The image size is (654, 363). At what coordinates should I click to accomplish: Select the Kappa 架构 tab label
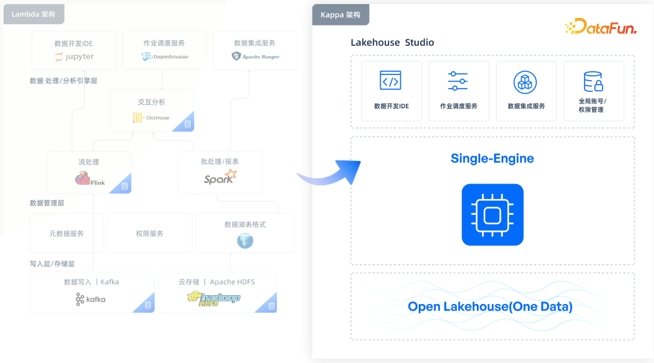[x=340, y=15]
